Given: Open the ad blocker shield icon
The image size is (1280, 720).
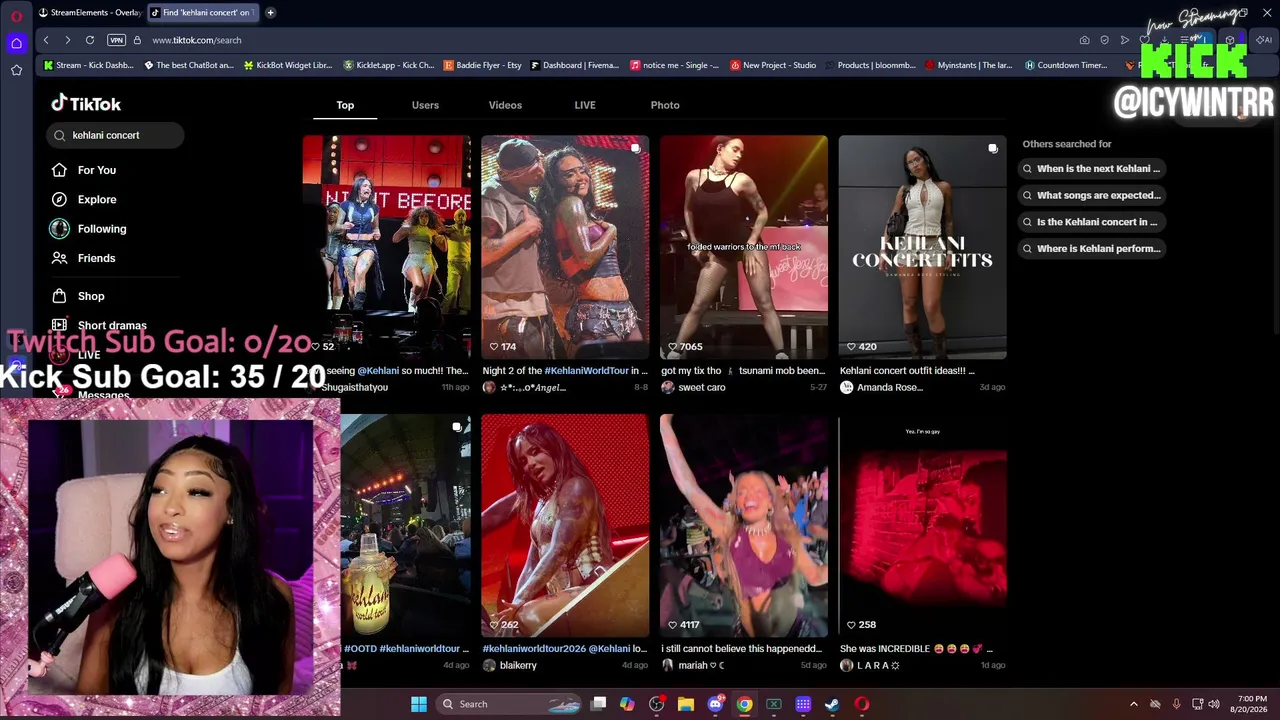Looking at the screenshot, I should (x=1104, y=40).
